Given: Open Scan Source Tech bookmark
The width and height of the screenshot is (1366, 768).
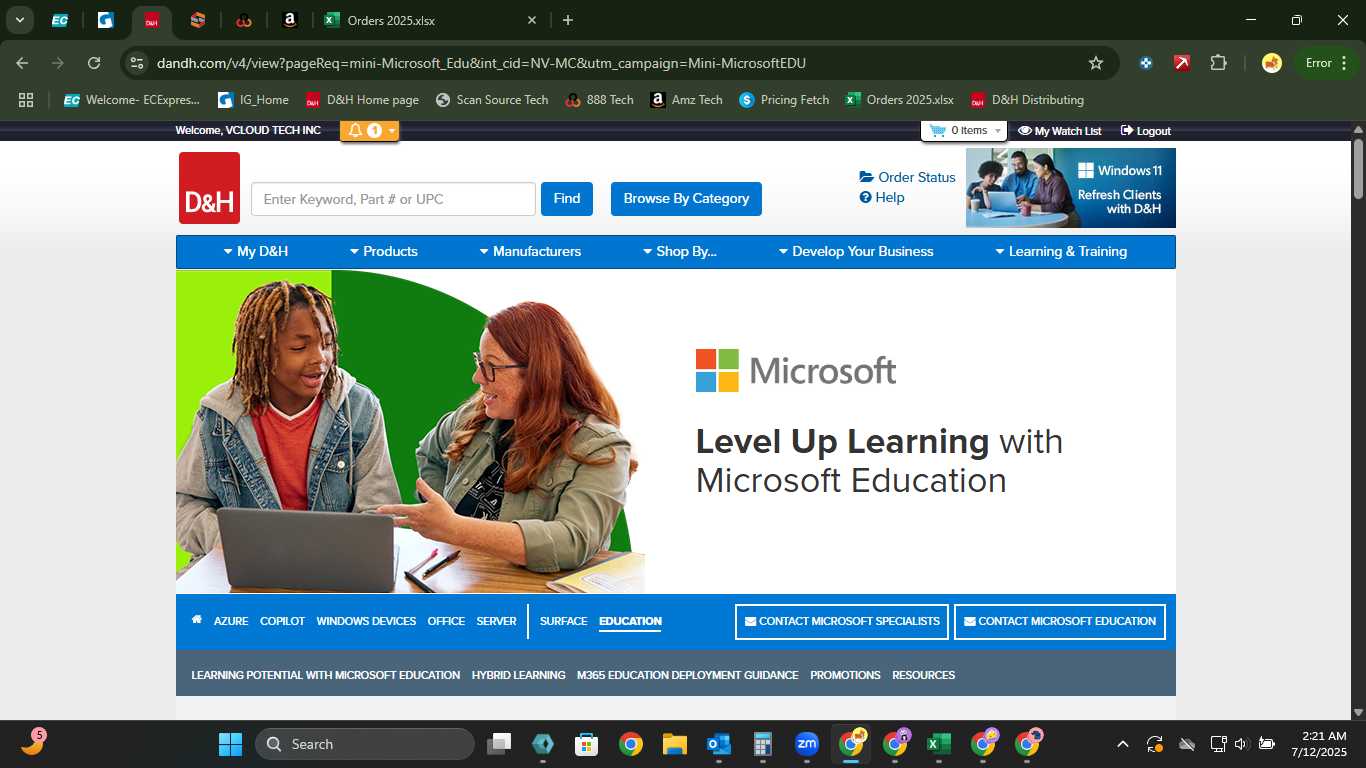Looking at the screenshot, I should 492,100.
